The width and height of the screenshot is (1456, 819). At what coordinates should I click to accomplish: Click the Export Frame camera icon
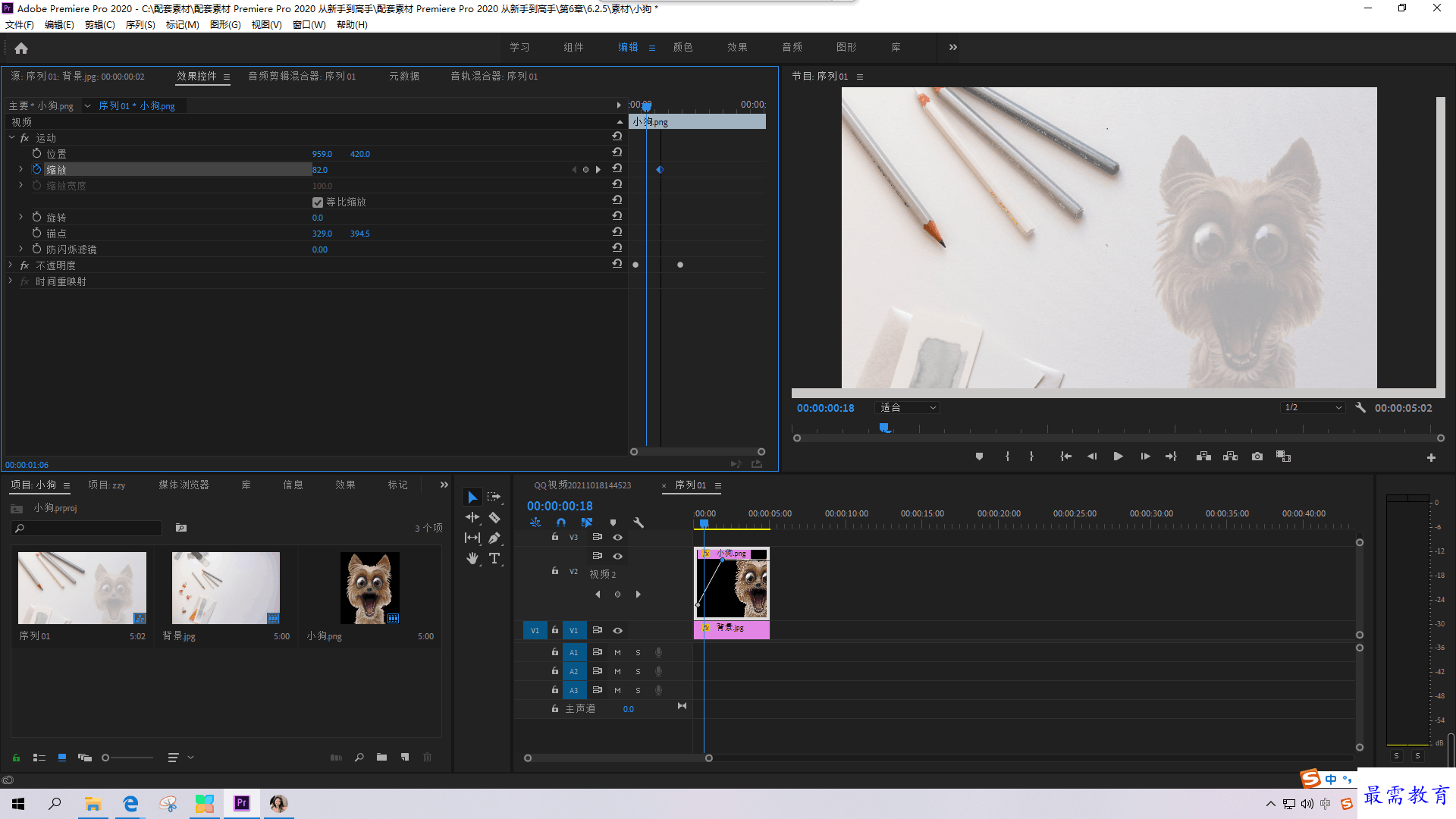(1257, 457)
